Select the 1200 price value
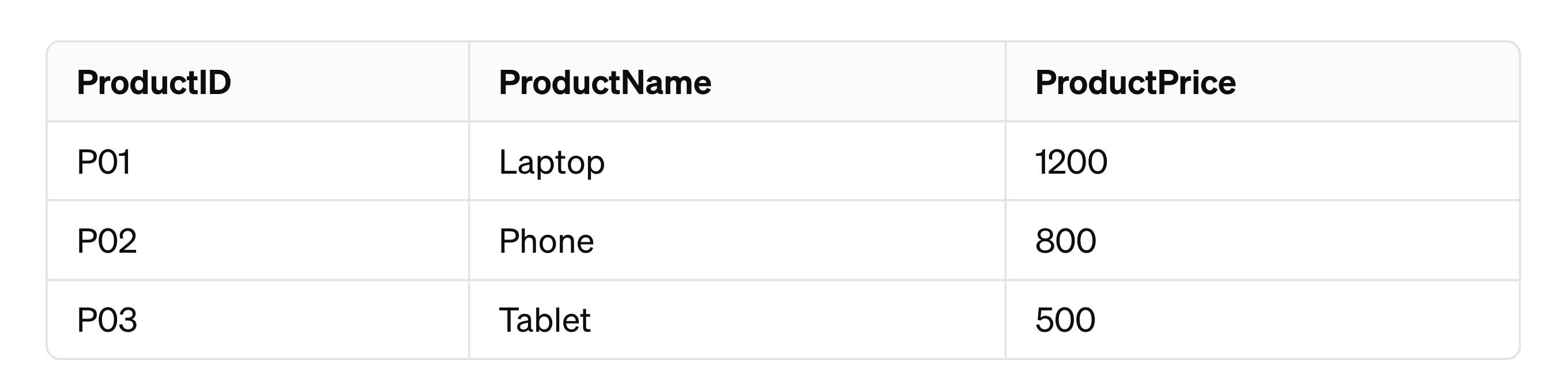 pos(1071,162)
